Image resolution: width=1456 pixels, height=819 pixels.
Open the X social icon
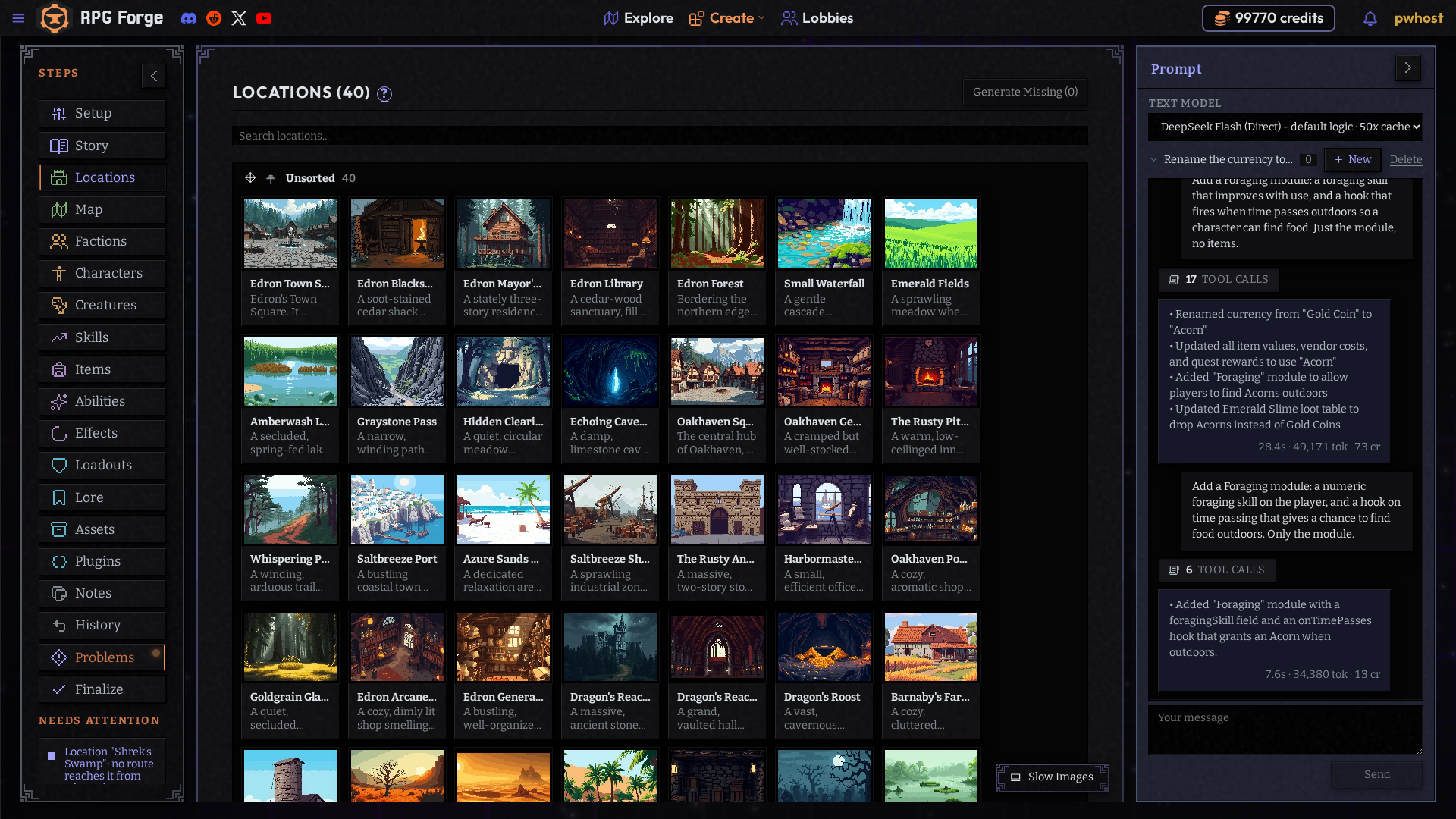(x=239, y=18)
